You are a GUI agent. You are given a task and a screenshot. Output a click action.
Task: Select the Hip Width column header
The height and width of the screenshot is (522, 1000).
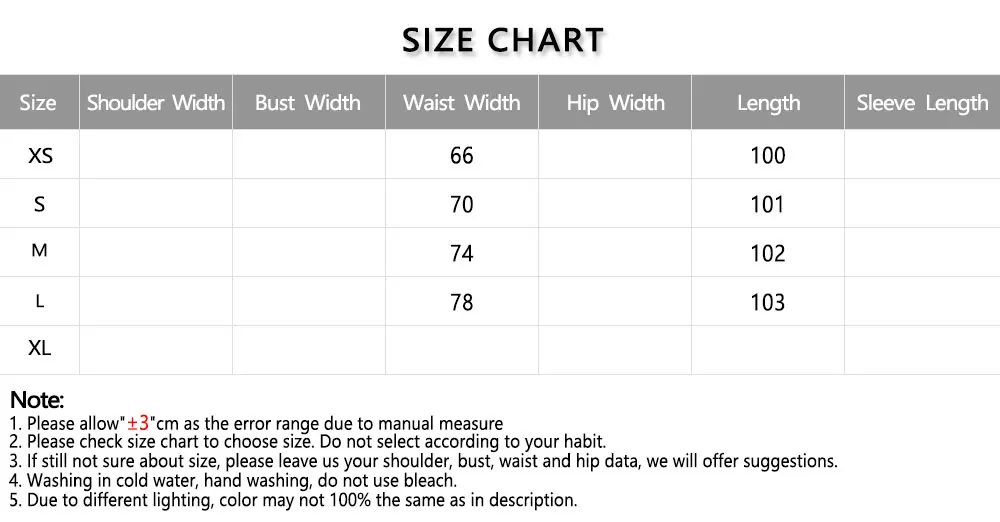[615, 102]
